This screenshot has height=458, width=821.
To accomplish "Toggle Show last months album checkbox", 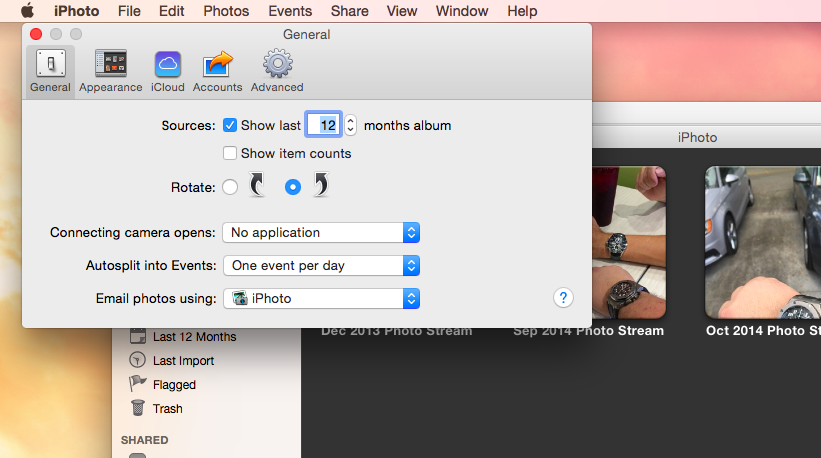I will tap(230, 125).
